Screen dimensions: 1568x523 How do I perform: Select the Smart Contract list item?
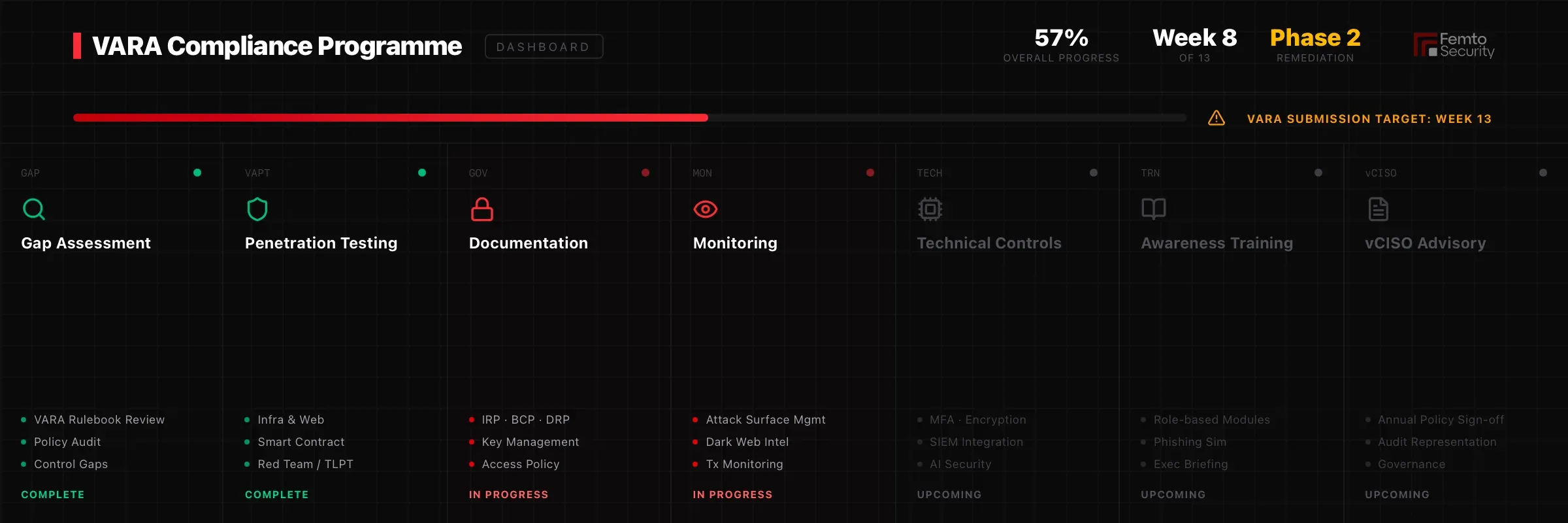(x=301, y=442)
